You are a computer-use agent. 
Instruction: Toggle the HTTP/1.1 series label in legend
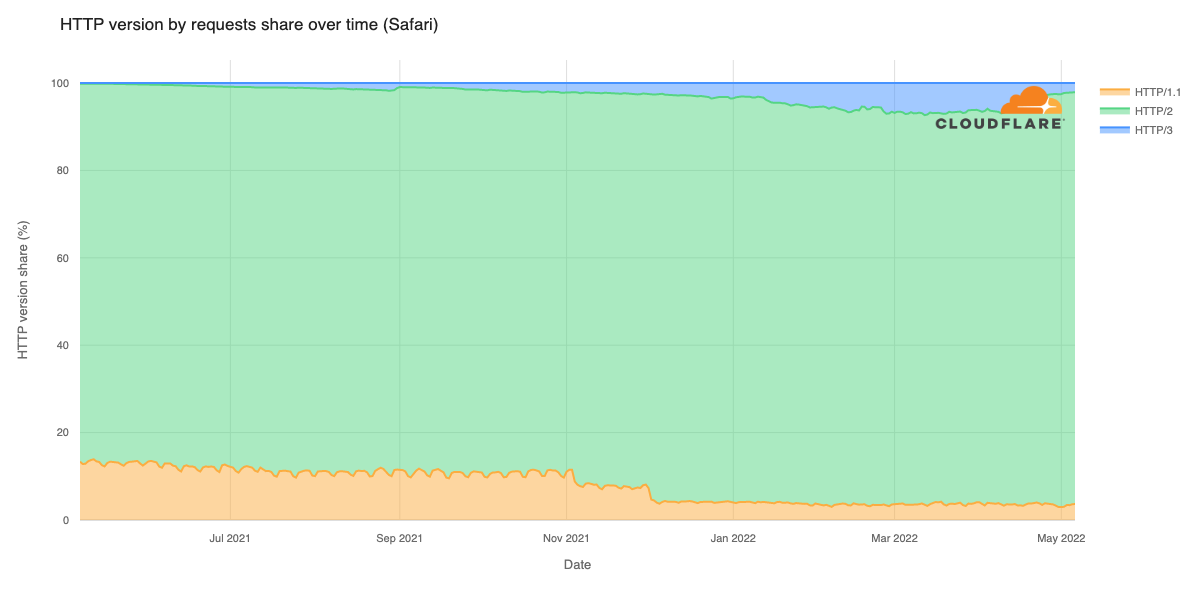(1158, 92)
